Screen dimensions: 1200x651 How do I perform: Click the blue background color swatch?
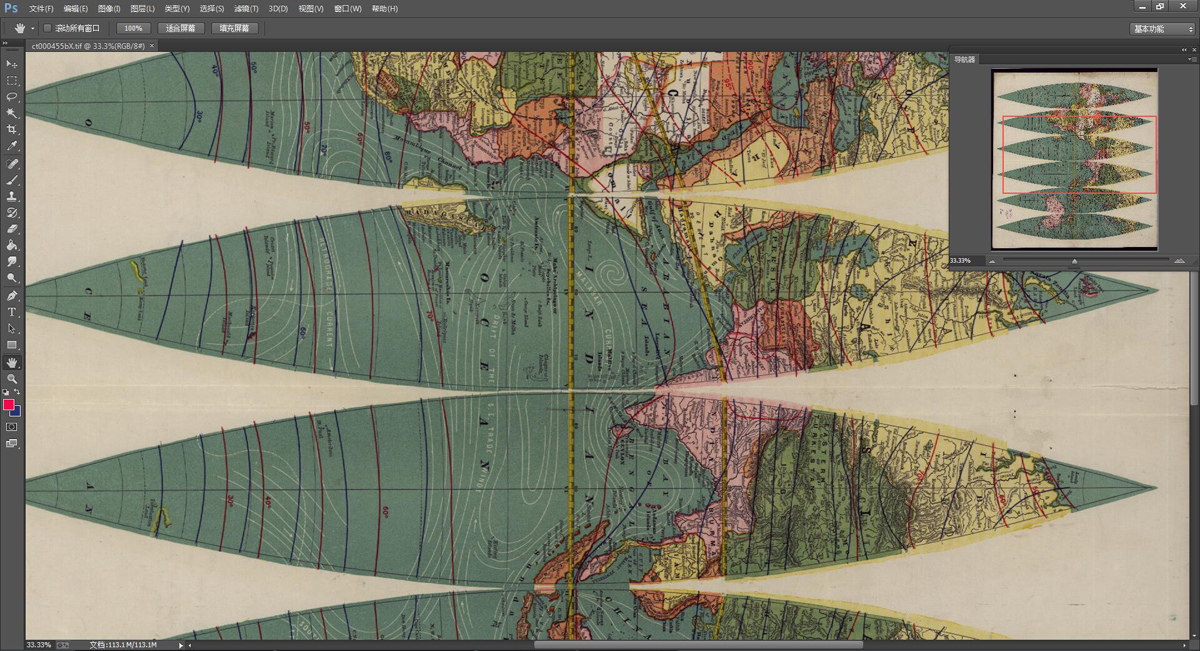17,411
